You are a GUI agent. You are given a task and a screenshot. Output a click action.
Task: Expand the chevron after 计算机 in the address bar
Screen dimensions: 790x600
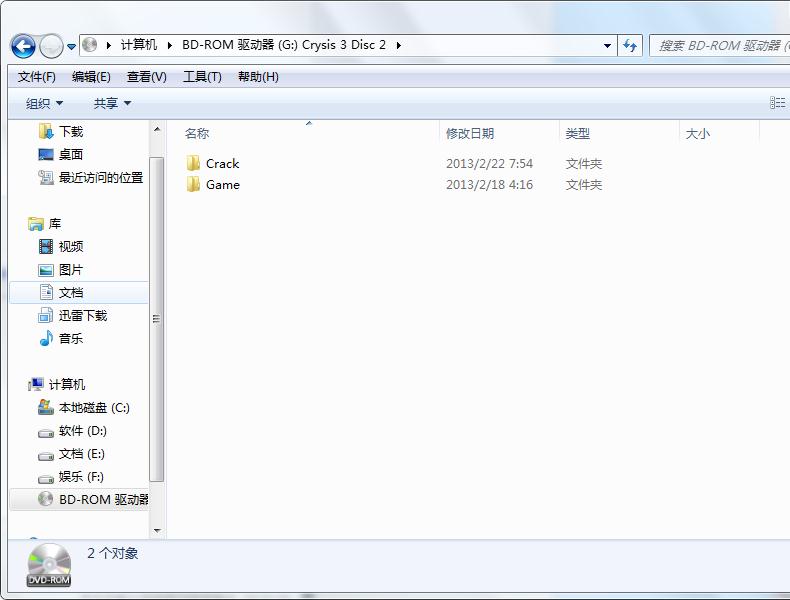[x=170, y=45]
